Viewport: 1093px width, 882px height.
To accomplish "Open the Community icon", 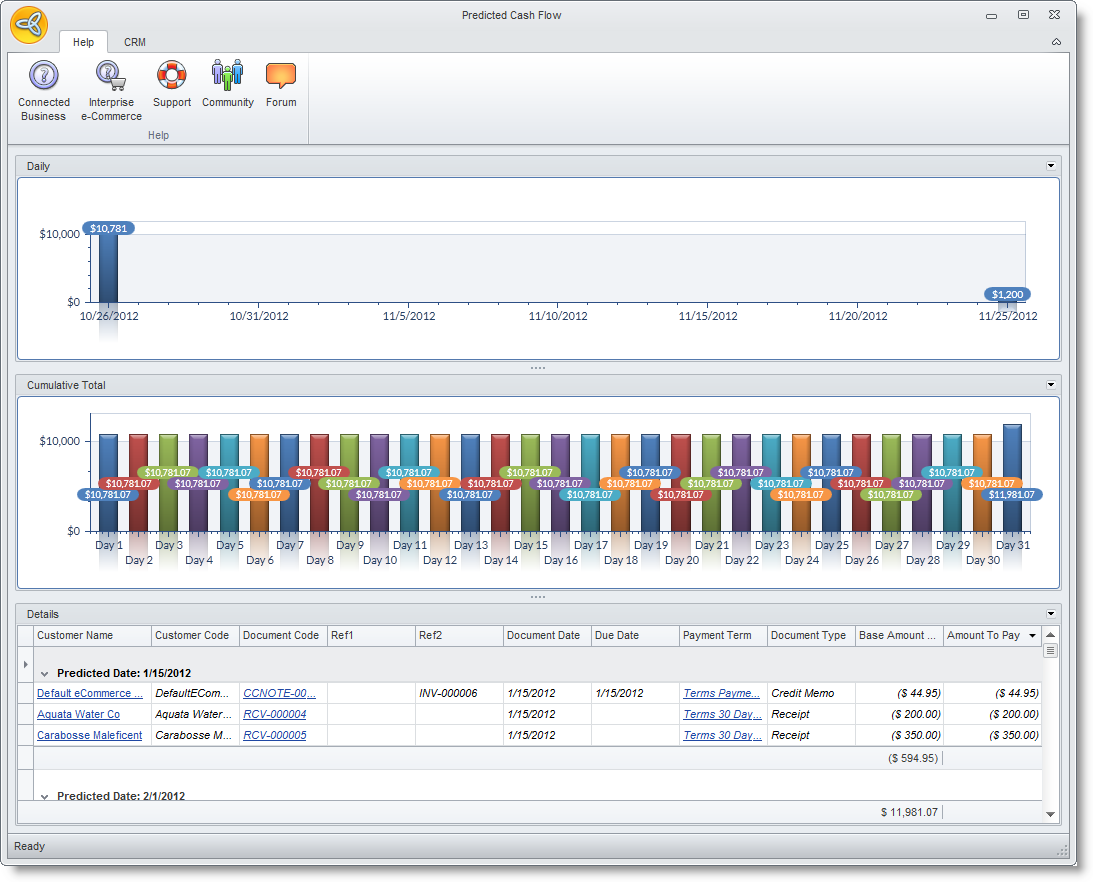I will click(227, 76).
